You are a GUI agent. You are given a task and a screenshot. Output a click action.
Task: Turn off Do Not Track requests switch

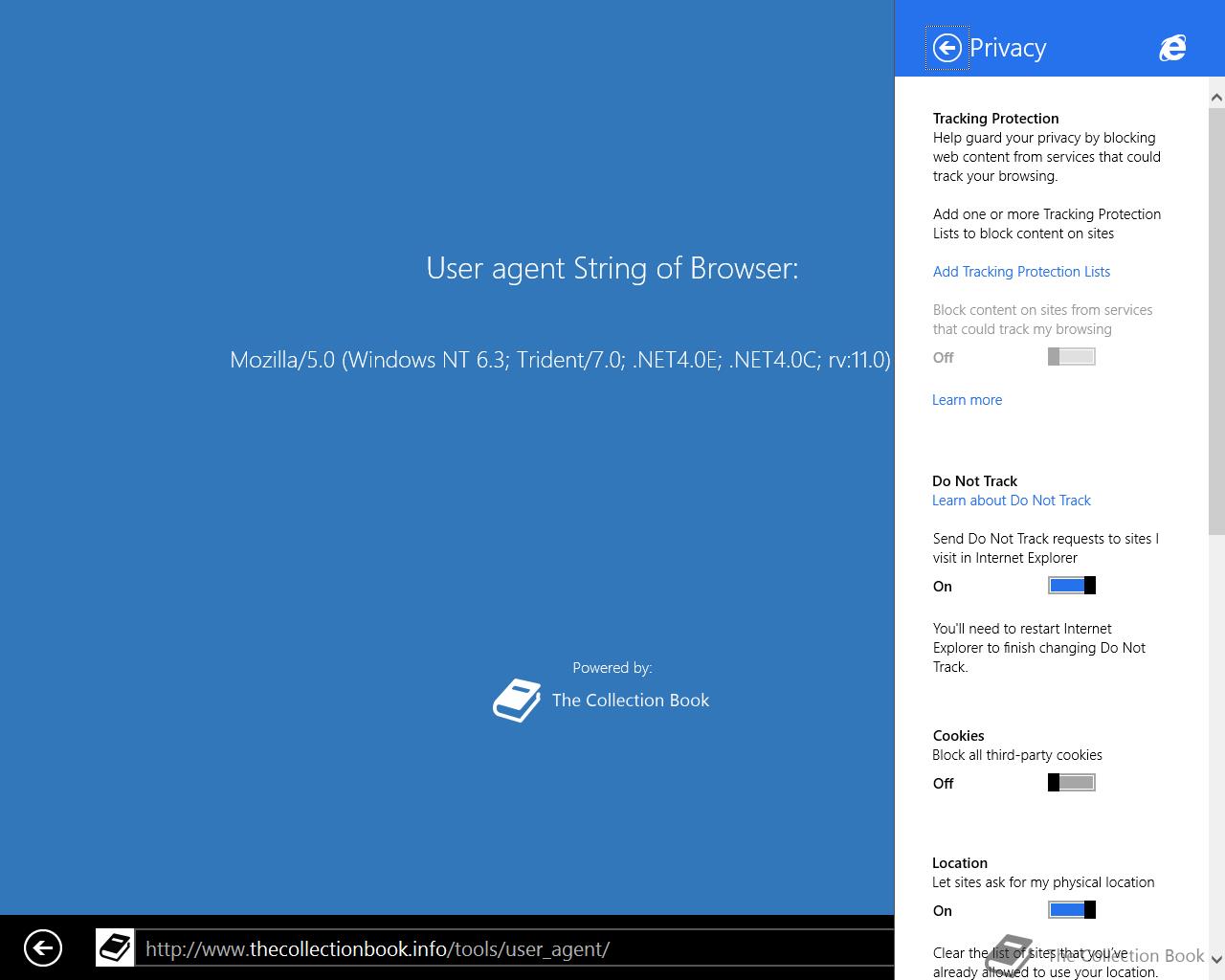pos(1071,586)
